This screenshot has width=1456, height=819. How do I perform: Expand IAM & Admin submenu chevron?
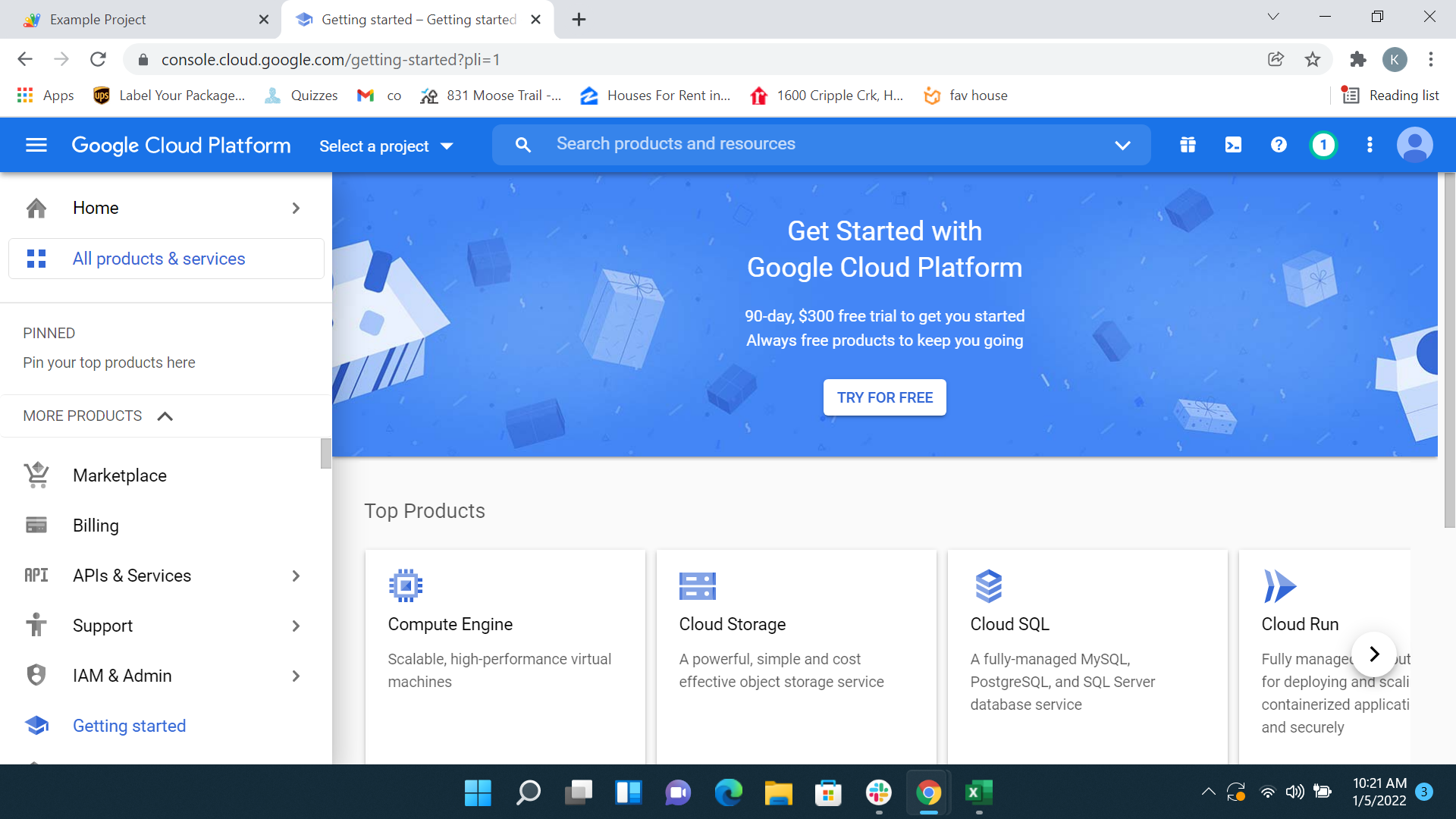coord(296,676)
